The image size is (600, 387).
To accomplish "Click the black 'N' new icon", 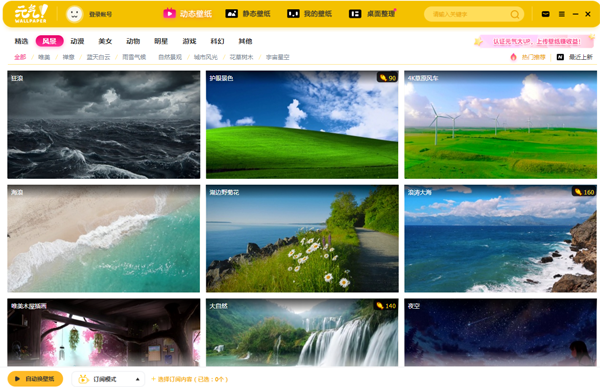I will tap(560, 57).
